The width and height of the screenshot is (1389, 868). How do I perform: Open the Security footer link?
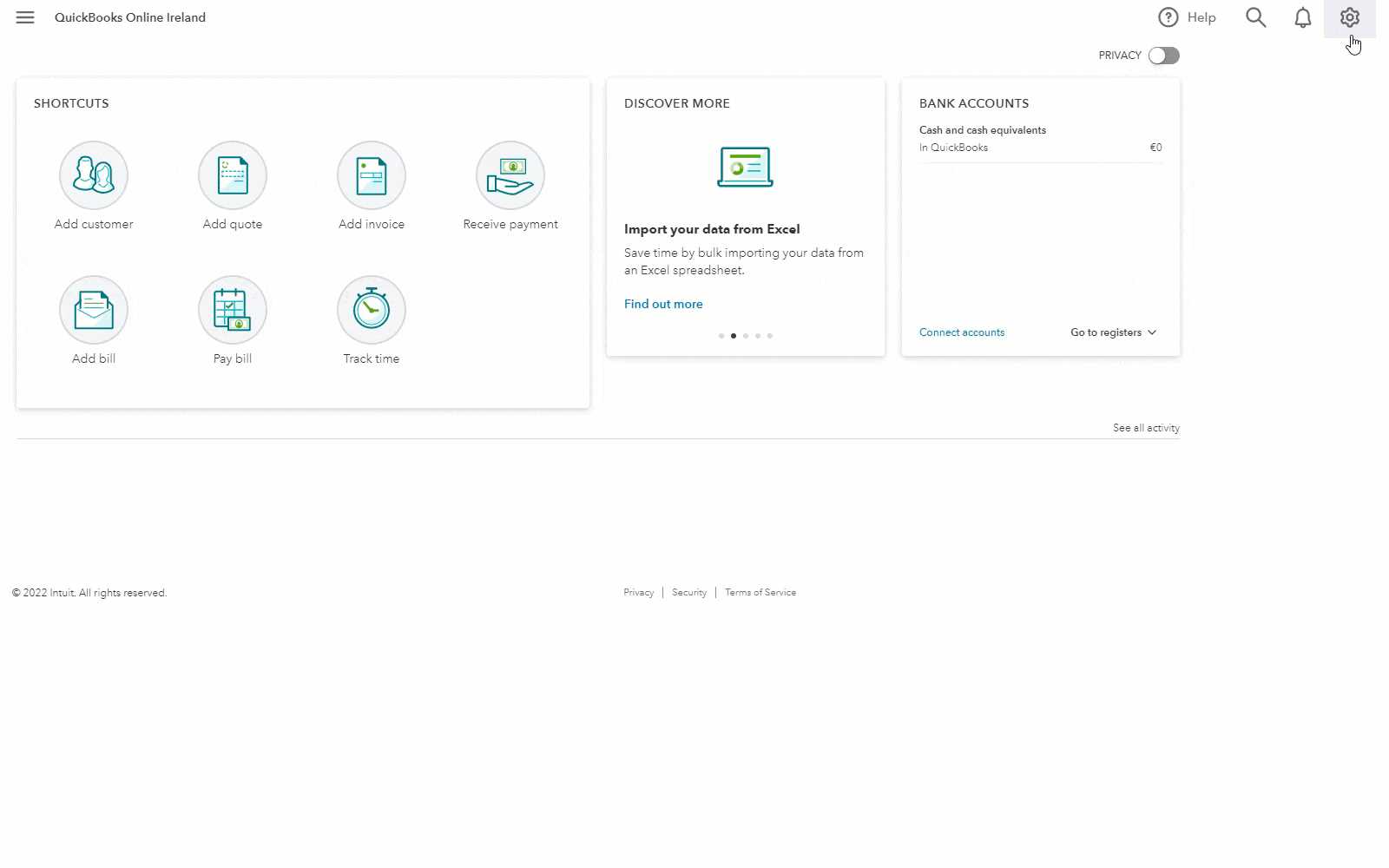689,593
